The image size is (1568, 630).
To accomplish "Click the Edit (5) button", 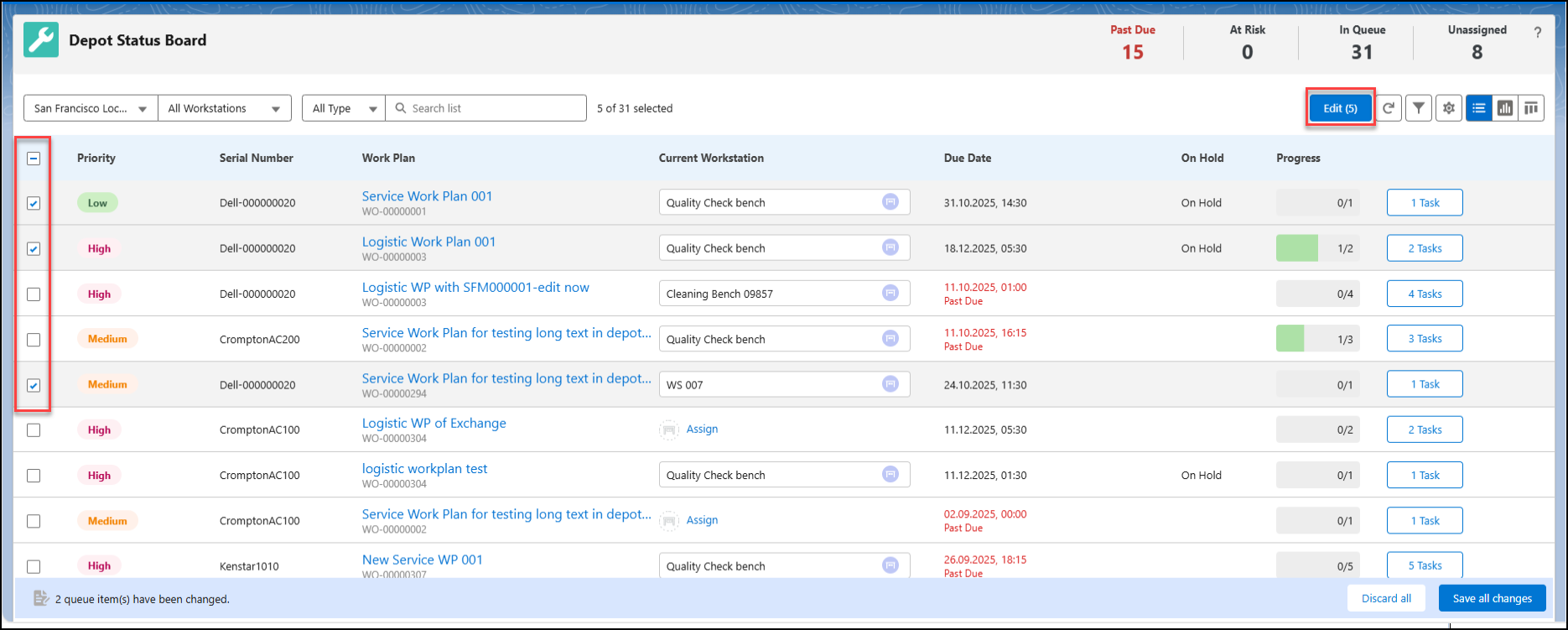I will [1340, 108].
